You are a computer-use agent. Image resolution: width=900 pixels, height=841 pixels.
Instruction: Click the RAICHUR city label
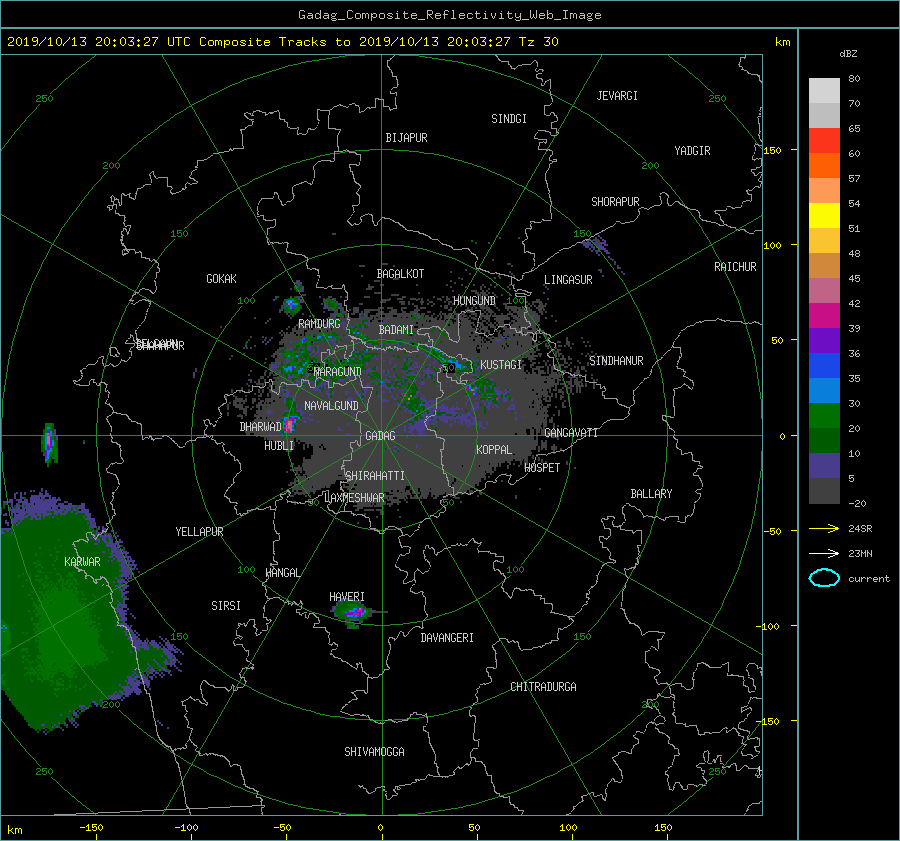pyautogui.click(x=735, y=267)
